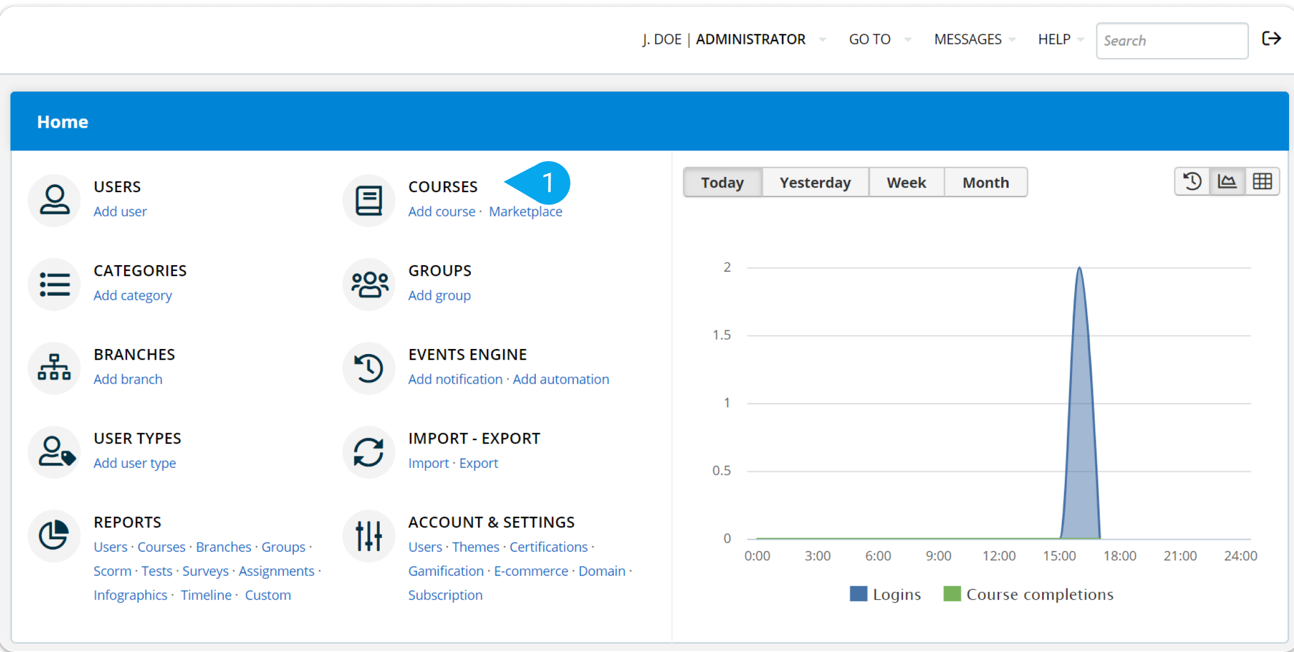Viewport: 1294px width, 652px height.
Task: Toggle the Course completions legend series
Action: (1028, 594)
